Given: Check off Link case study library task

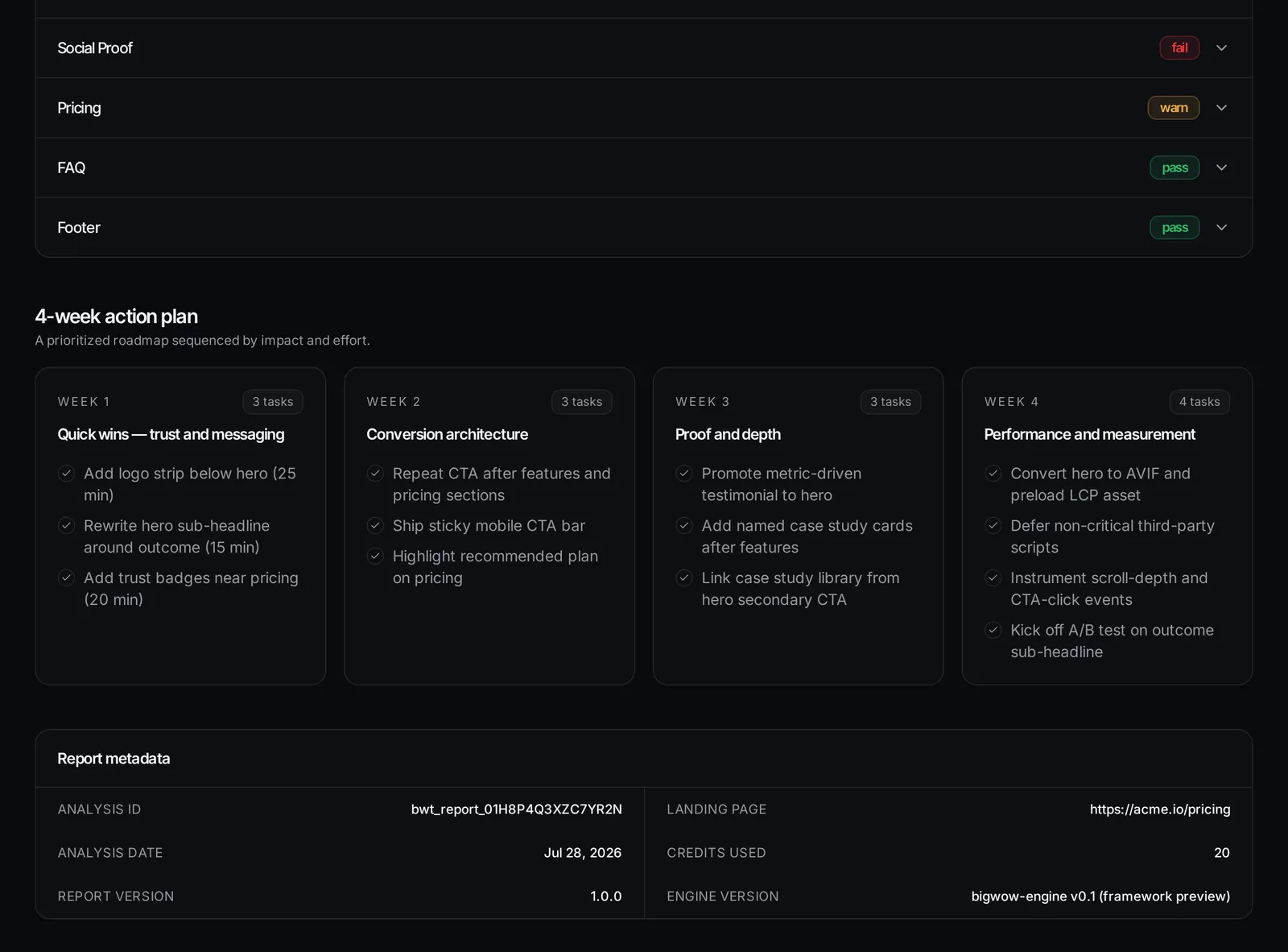Looking at the screenshot, I should (x=684, y=578).
